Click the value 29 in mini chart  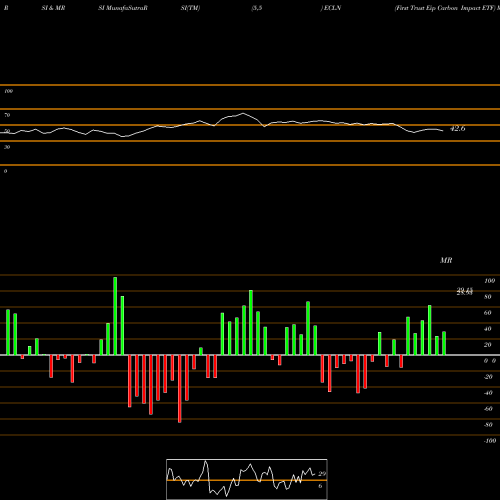pos(322,474)
